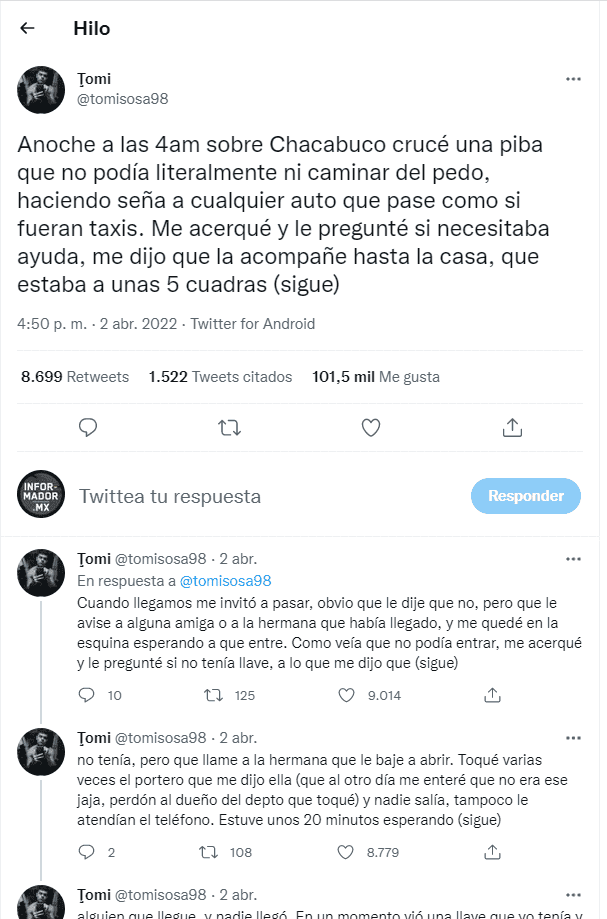The height and width of the screenshot is (919, 607).
Task: Like the second reply with 8.779 likes
Action: 347,853
